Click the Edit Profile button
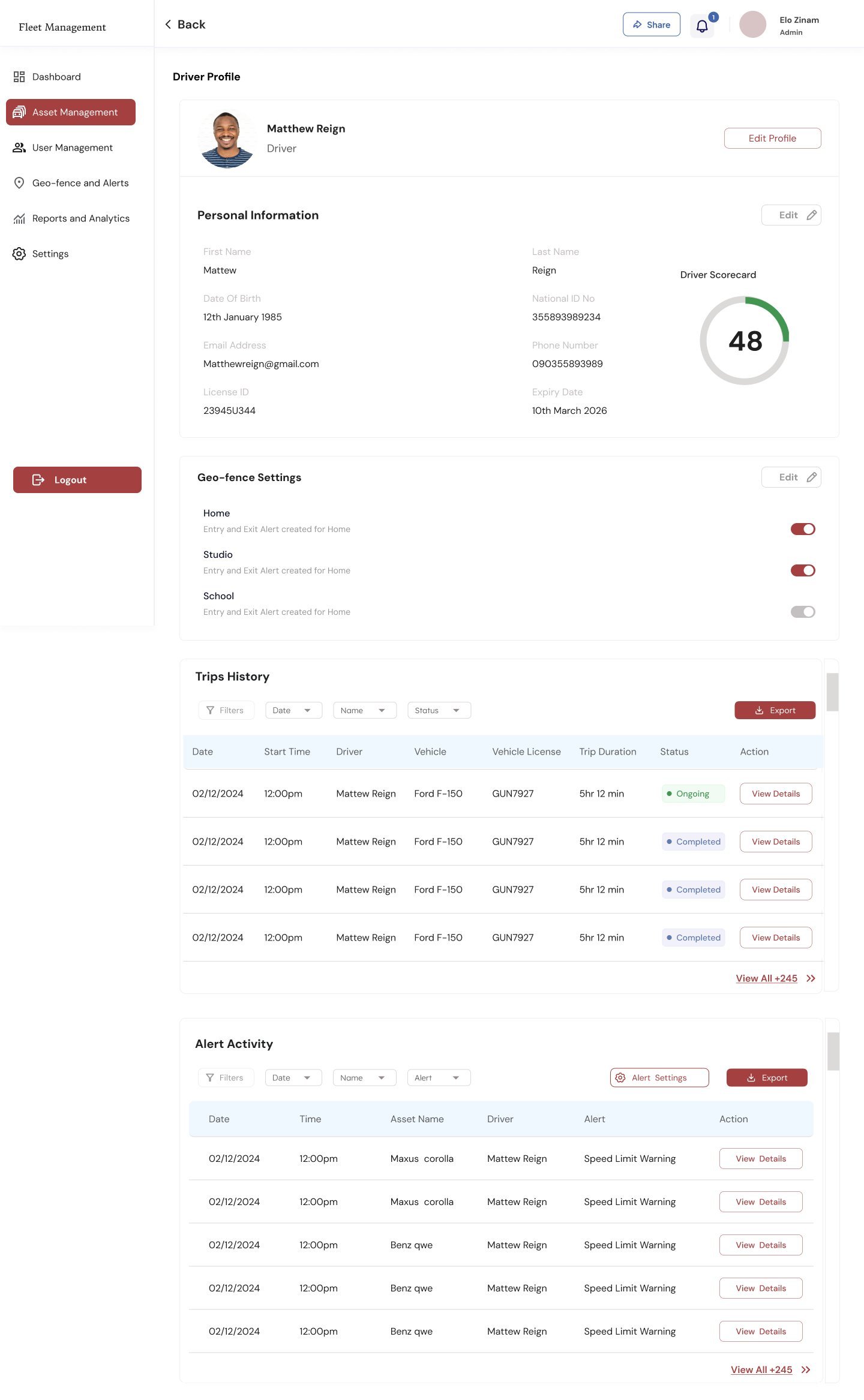 pos(773,138)
